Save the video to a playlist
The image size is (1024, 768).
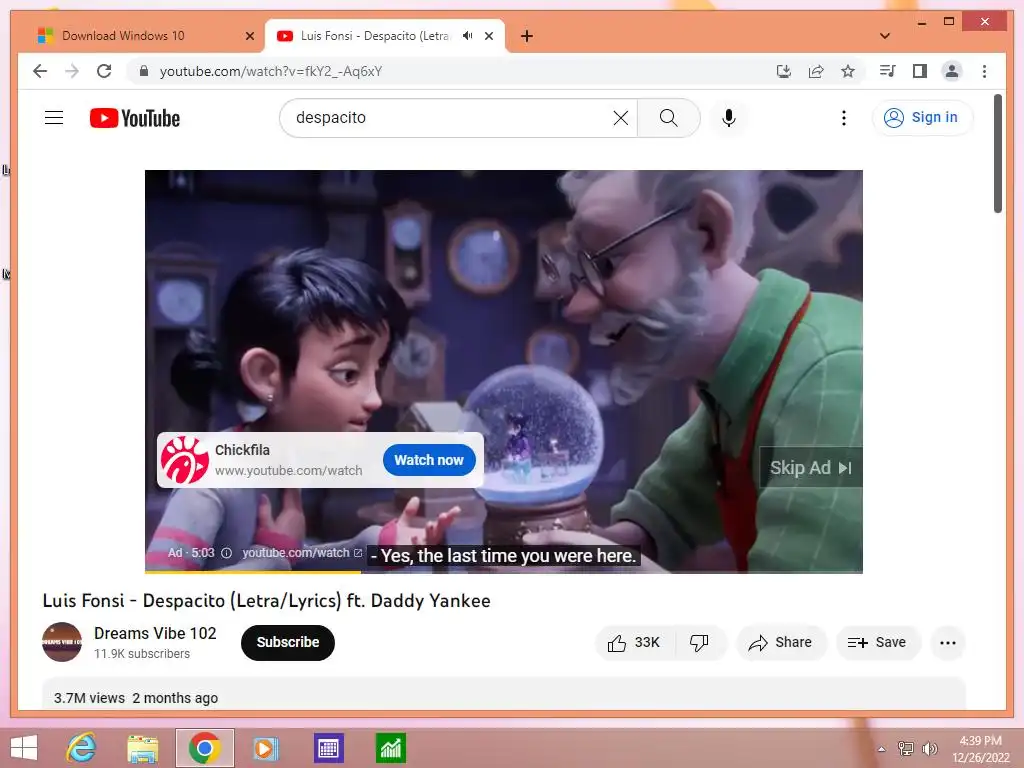(x=878, y=643)
